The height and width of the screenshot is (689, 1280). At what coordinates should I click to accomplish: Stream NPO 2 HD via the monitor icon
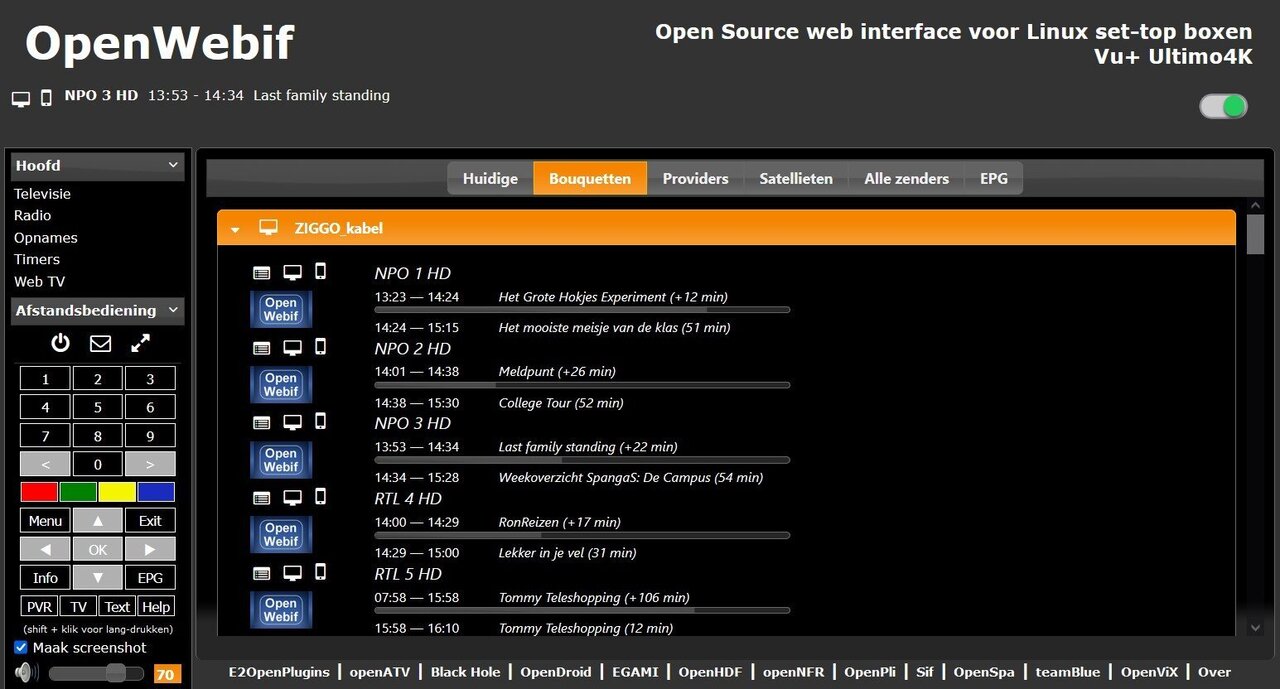tap(292, 347)
